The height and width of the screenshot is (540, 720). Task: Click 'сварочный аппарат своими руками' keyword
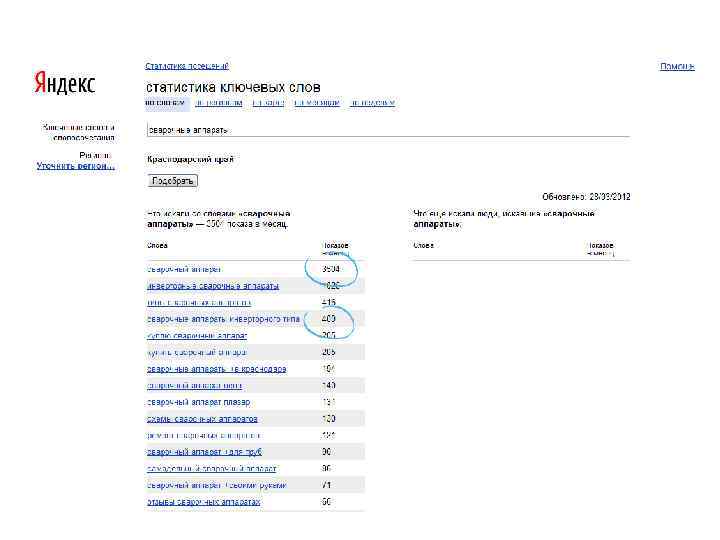[x=217, y=485]
